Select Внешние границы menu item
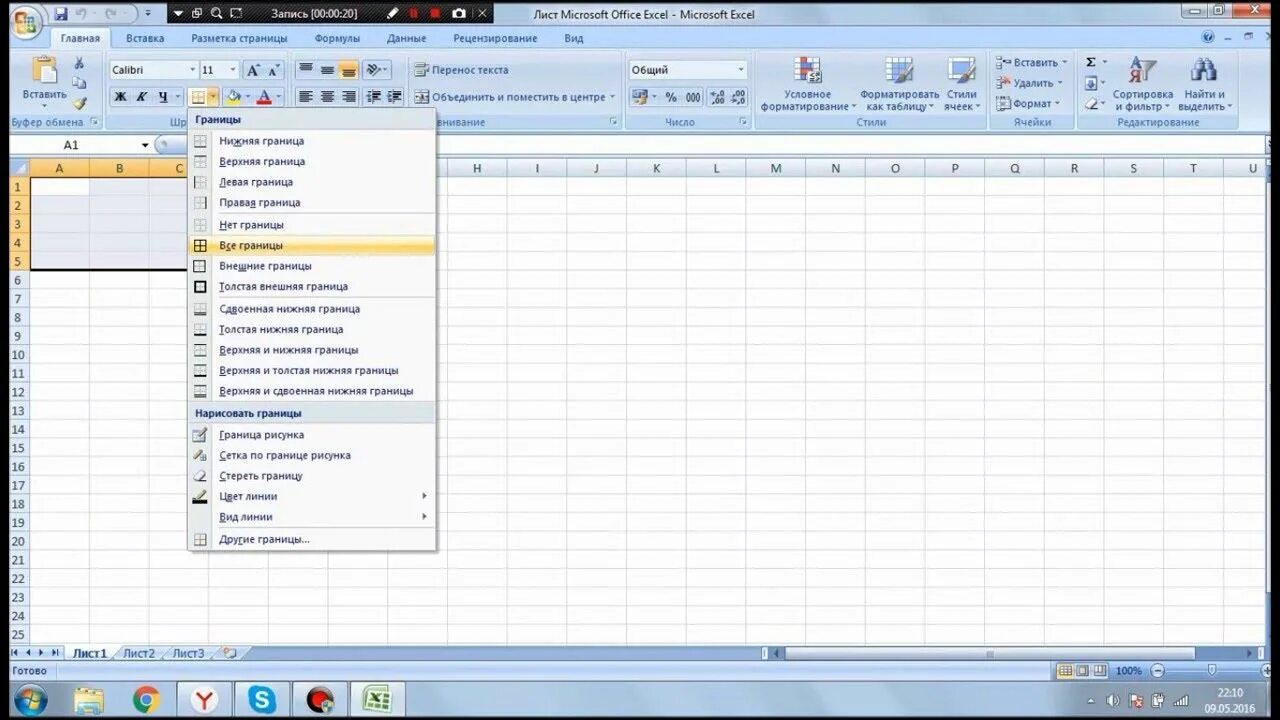 (x=312, y=266)
